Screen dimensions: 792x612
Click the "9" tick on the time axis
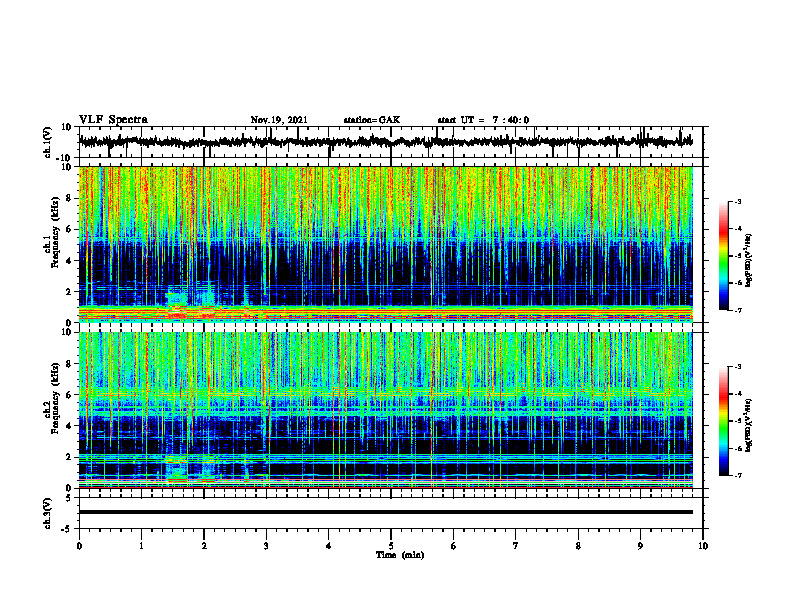pyautogui.click(x=640, y=546)
